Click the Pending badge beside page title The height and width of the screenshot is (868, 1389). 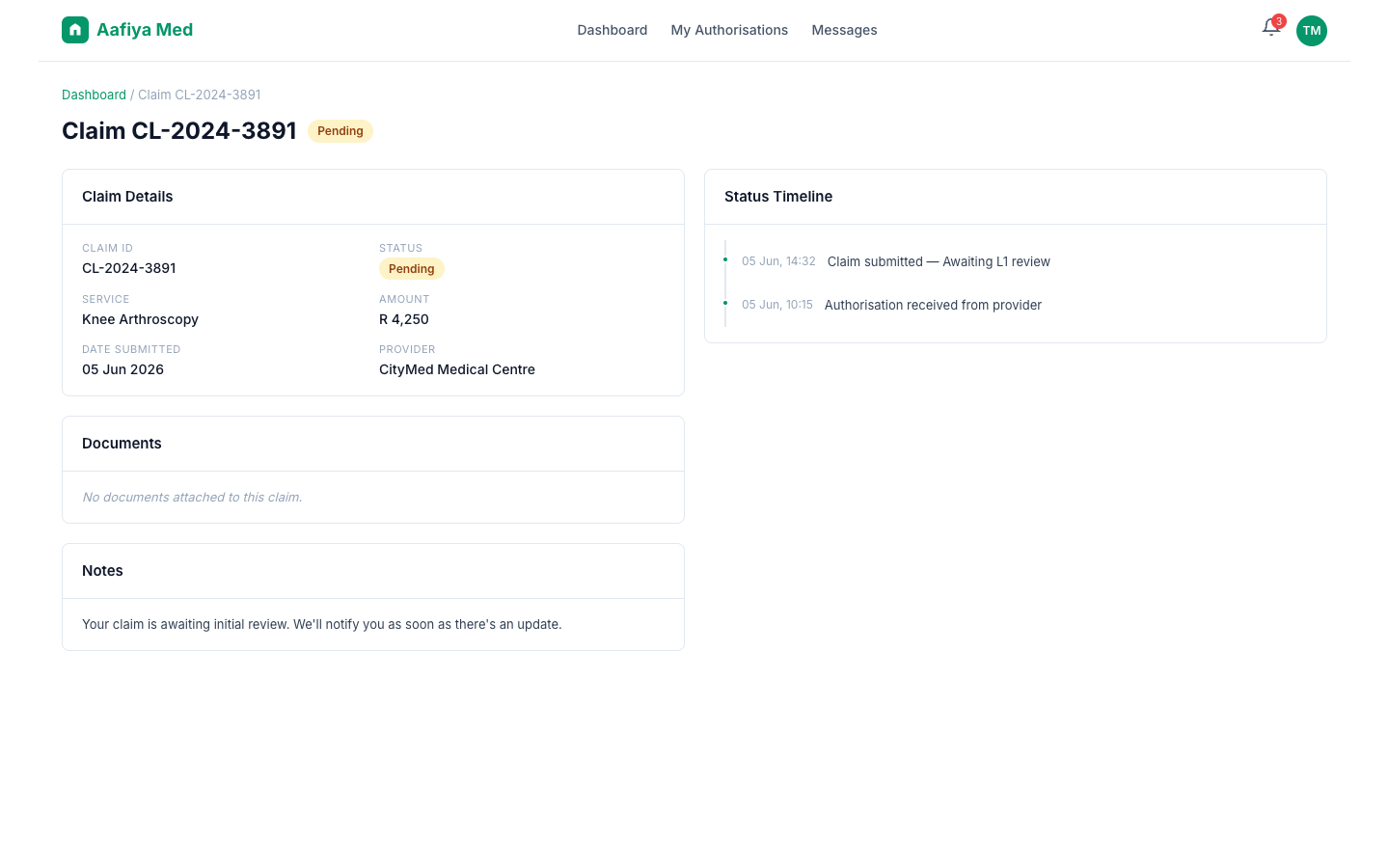click(340, 131)
